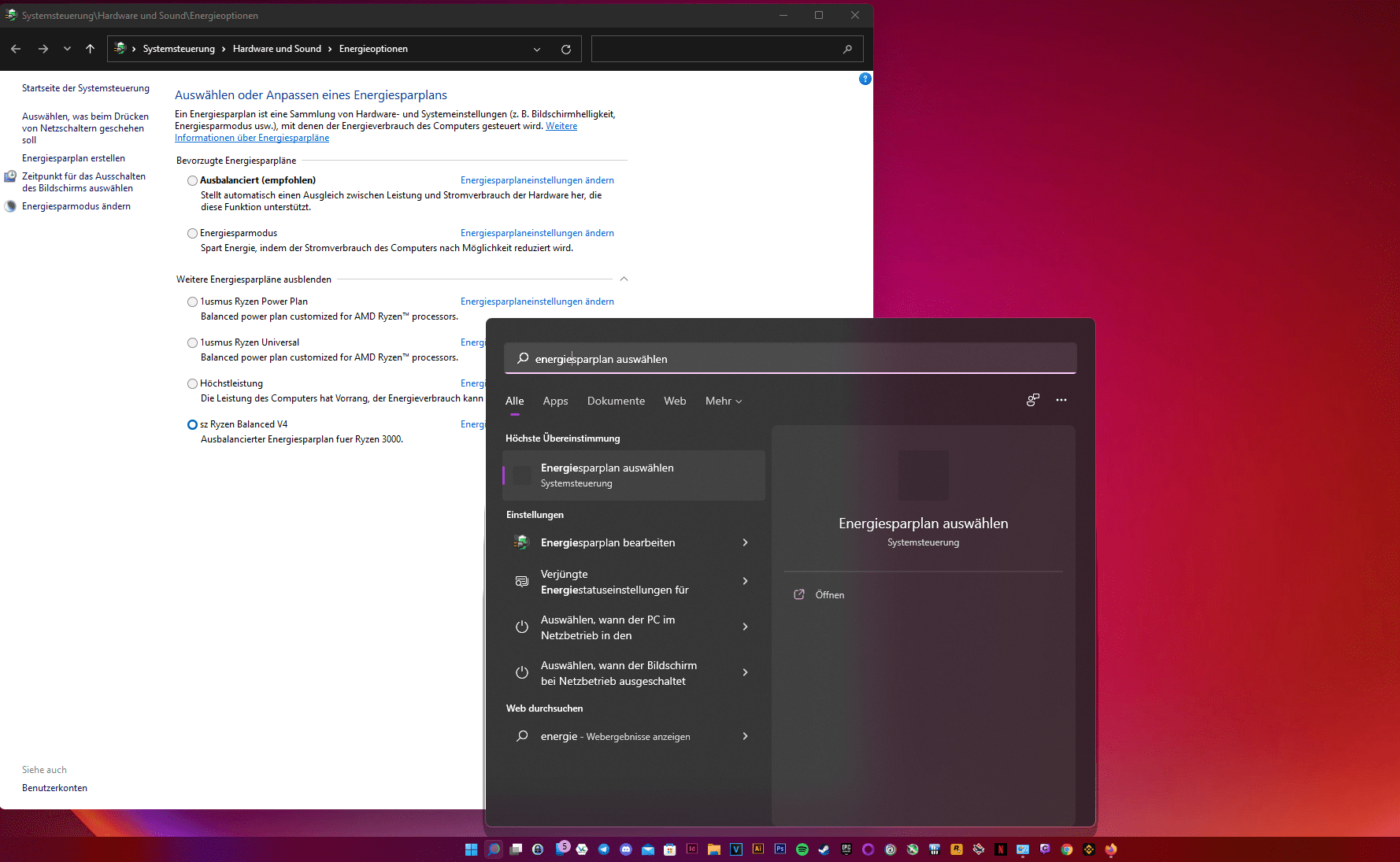Launch Telegram from the taskbar
Viewport: 1400px width, 862px height.
(x=604, y=849)
